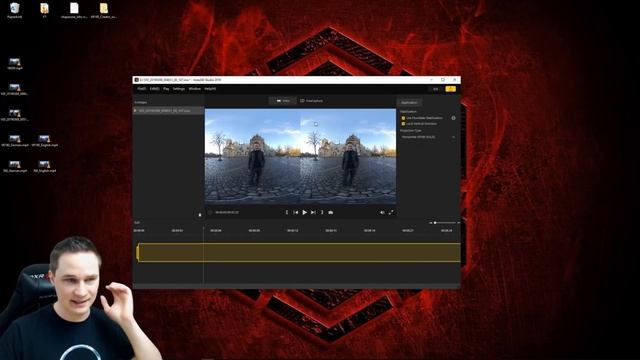Screen dimensions: 640x360
Task: Open the Window menu
Action: point(194,89)
